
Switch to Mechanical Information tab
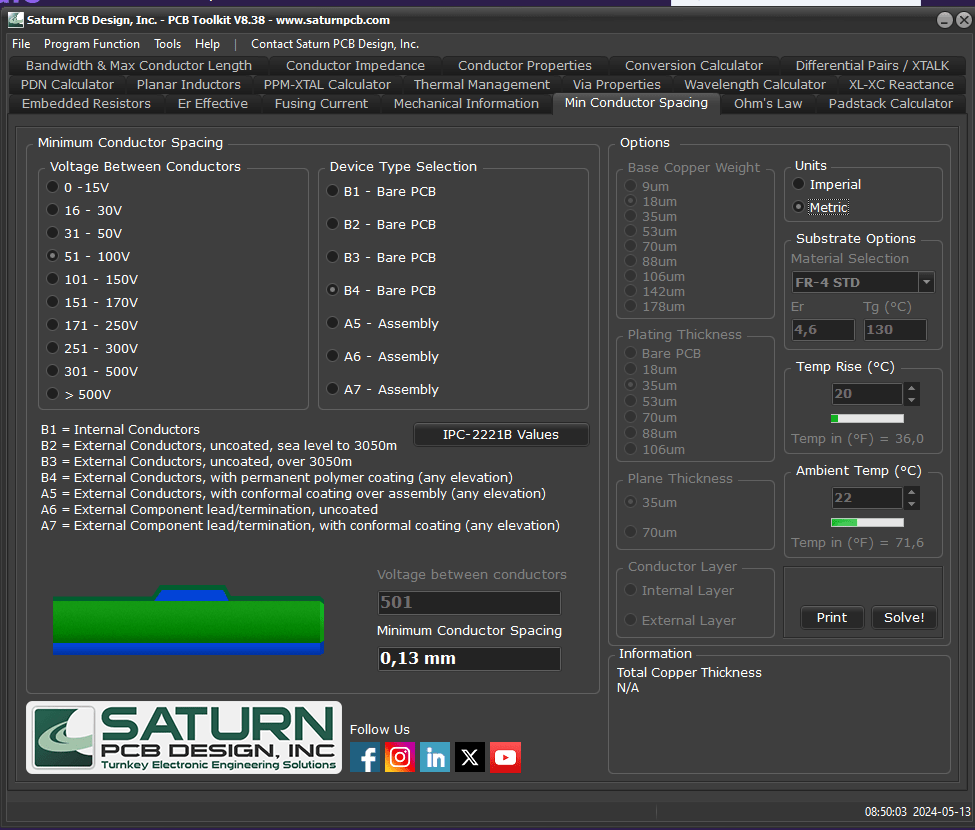point(466,103)
